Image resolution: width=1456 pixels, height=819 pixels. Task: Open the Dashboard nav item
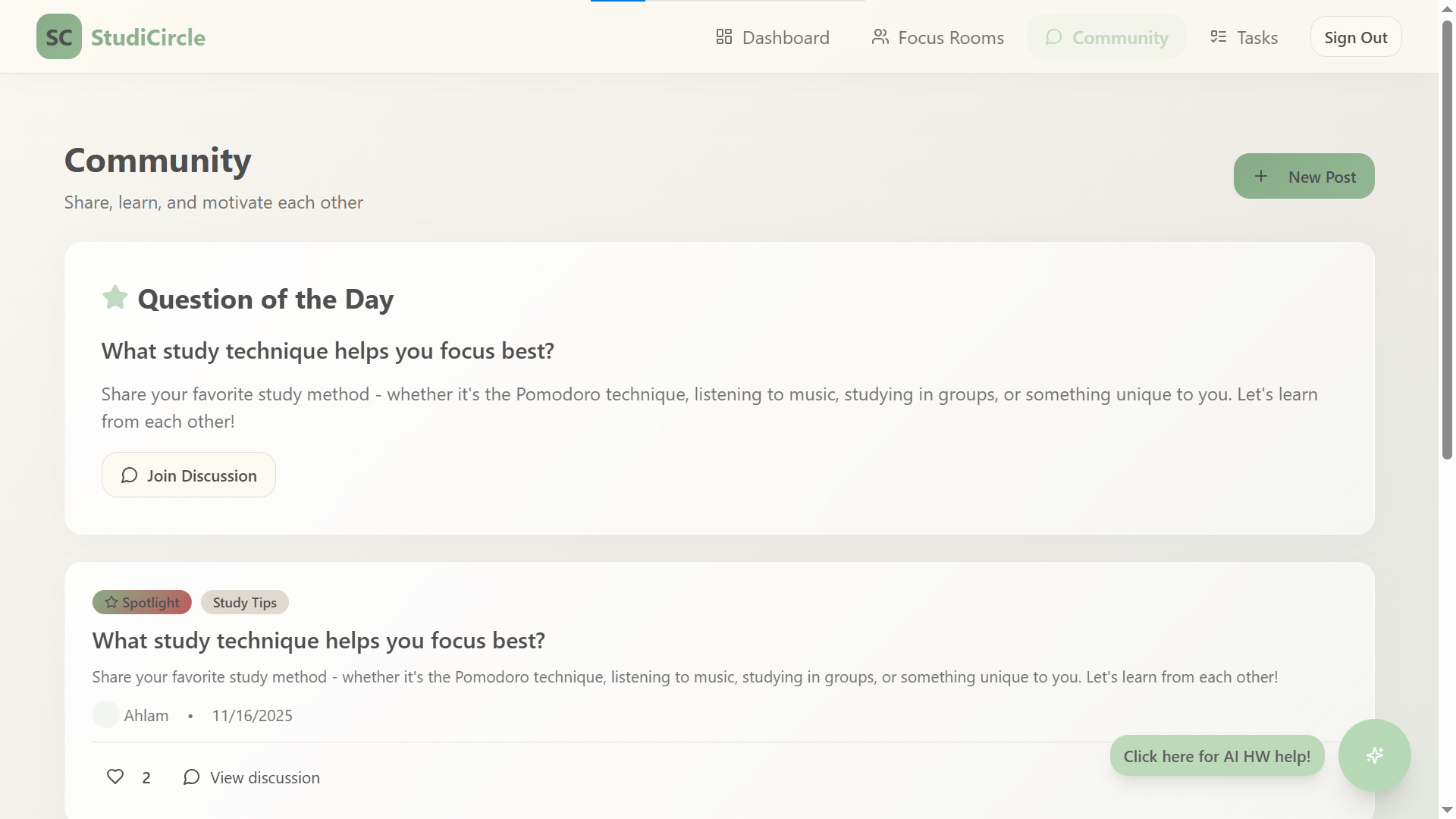[x=773, y=37]
